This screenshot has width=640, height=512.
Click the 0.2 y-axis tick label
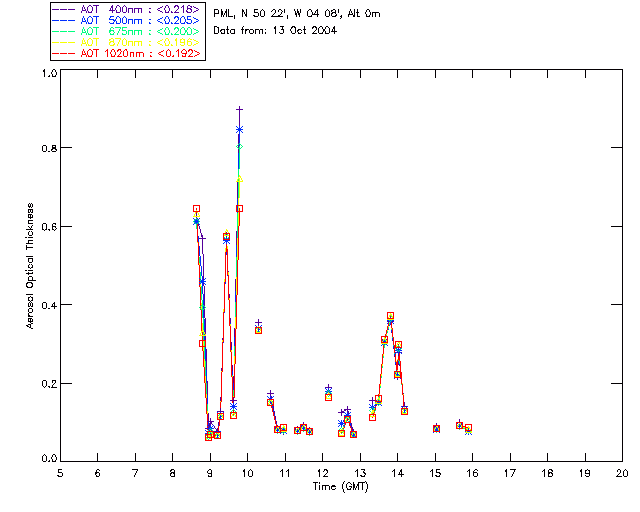49,384
